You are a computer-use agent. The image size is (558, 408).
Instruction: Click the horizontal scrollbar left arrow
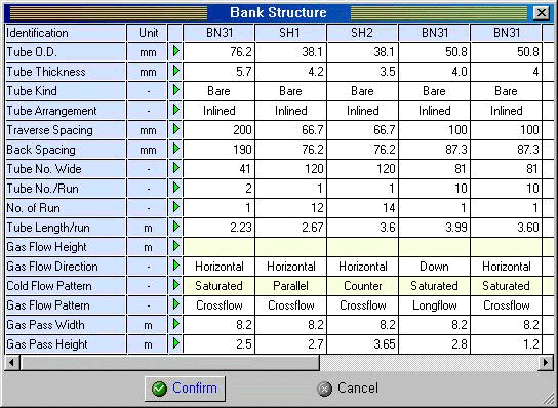pyautogui.click(x=12, y=363)
